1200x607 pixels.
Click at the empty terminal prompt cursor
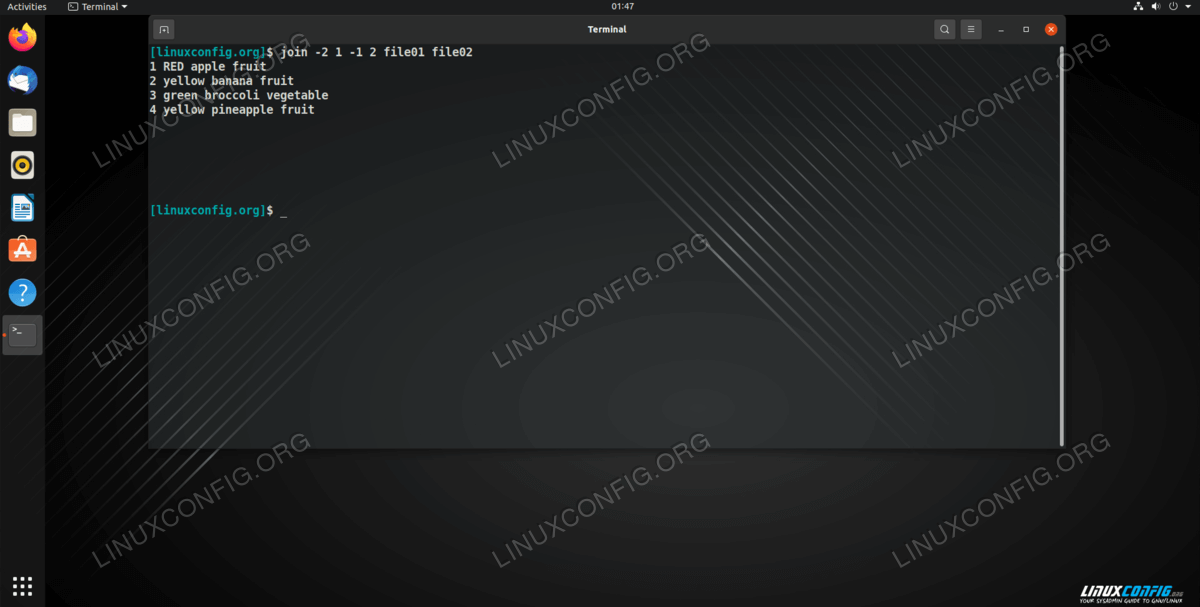[284, 211]
